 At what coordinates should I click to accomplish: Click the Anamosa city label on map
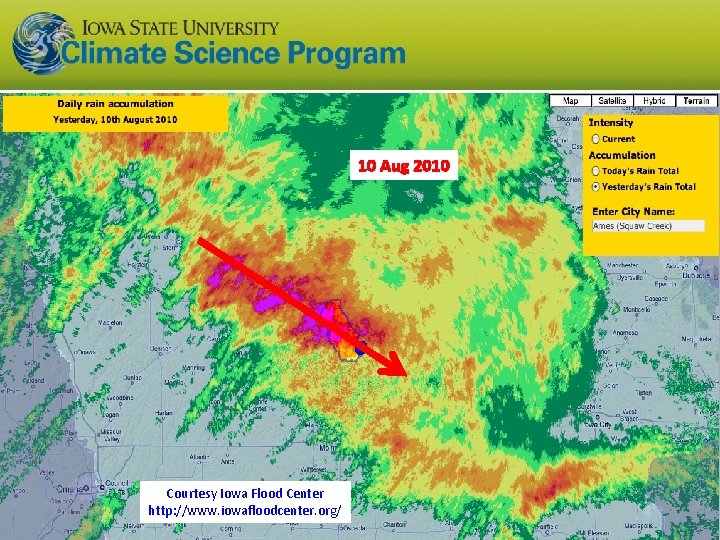point(625,332)
